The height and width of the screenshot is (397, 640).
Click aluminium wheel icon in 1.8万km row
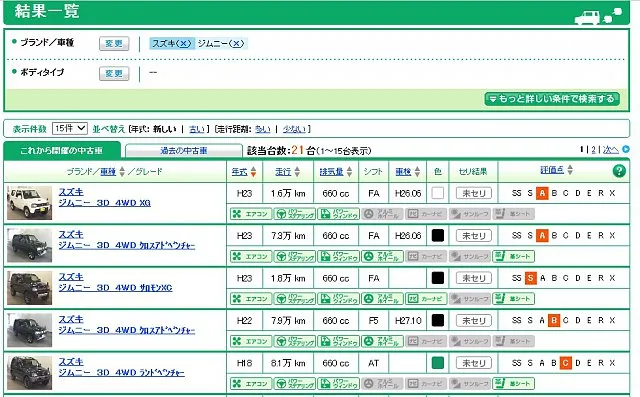tap(382, 299)
